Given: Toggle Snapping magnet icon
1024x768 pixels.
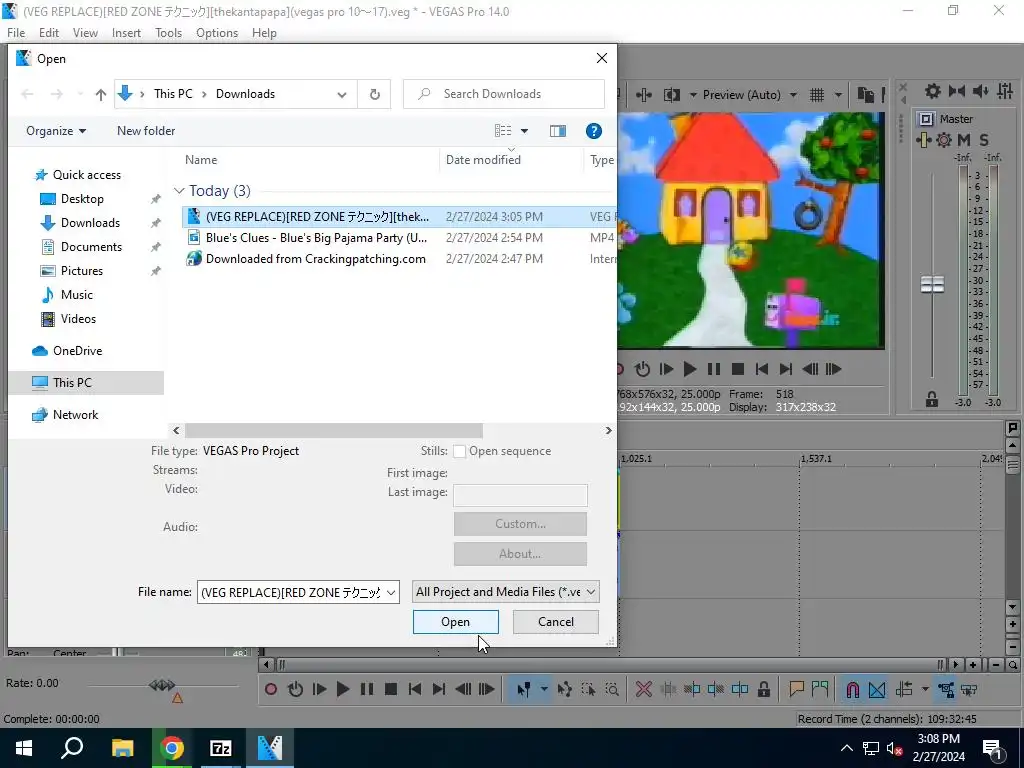Looking at the screenshot, I should 852,689.
